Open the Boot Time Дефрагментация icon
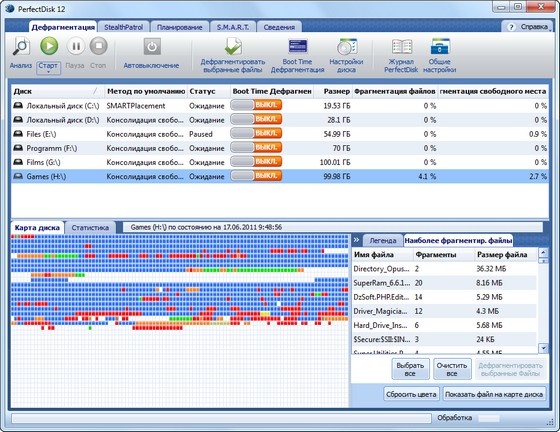Screen dimensions: 560x432 298,47
